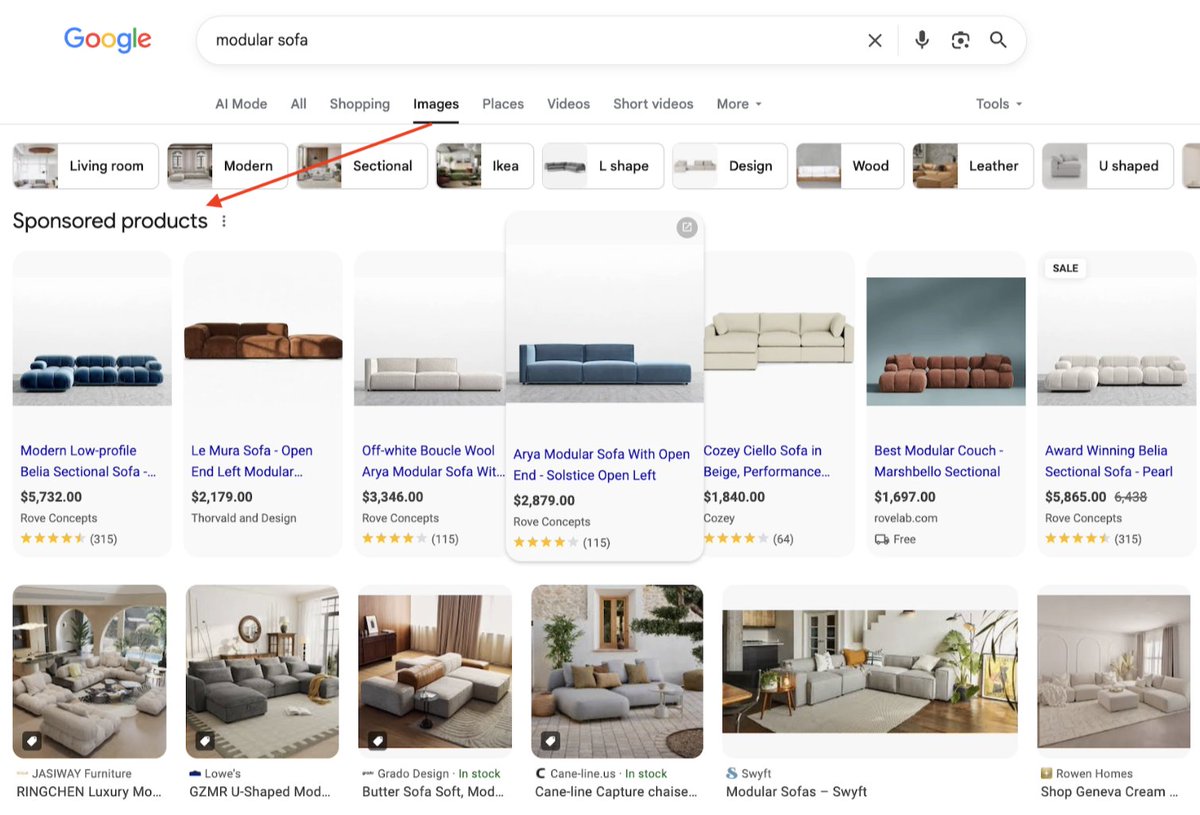1200x815 pixels.
Task: Click tag icon on JASIWAY Furniture image
Action: click(32, 741)
